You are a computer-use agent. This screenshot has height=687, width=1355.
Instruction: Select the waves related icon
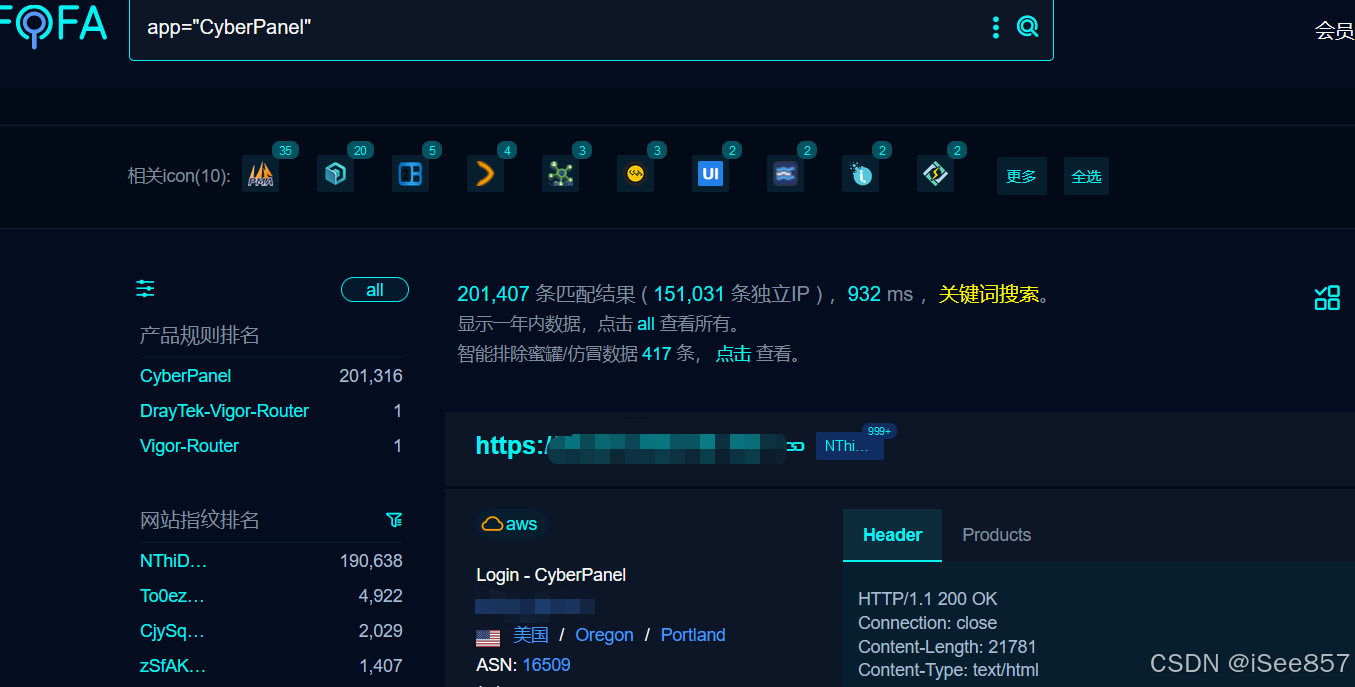(785, 174)
